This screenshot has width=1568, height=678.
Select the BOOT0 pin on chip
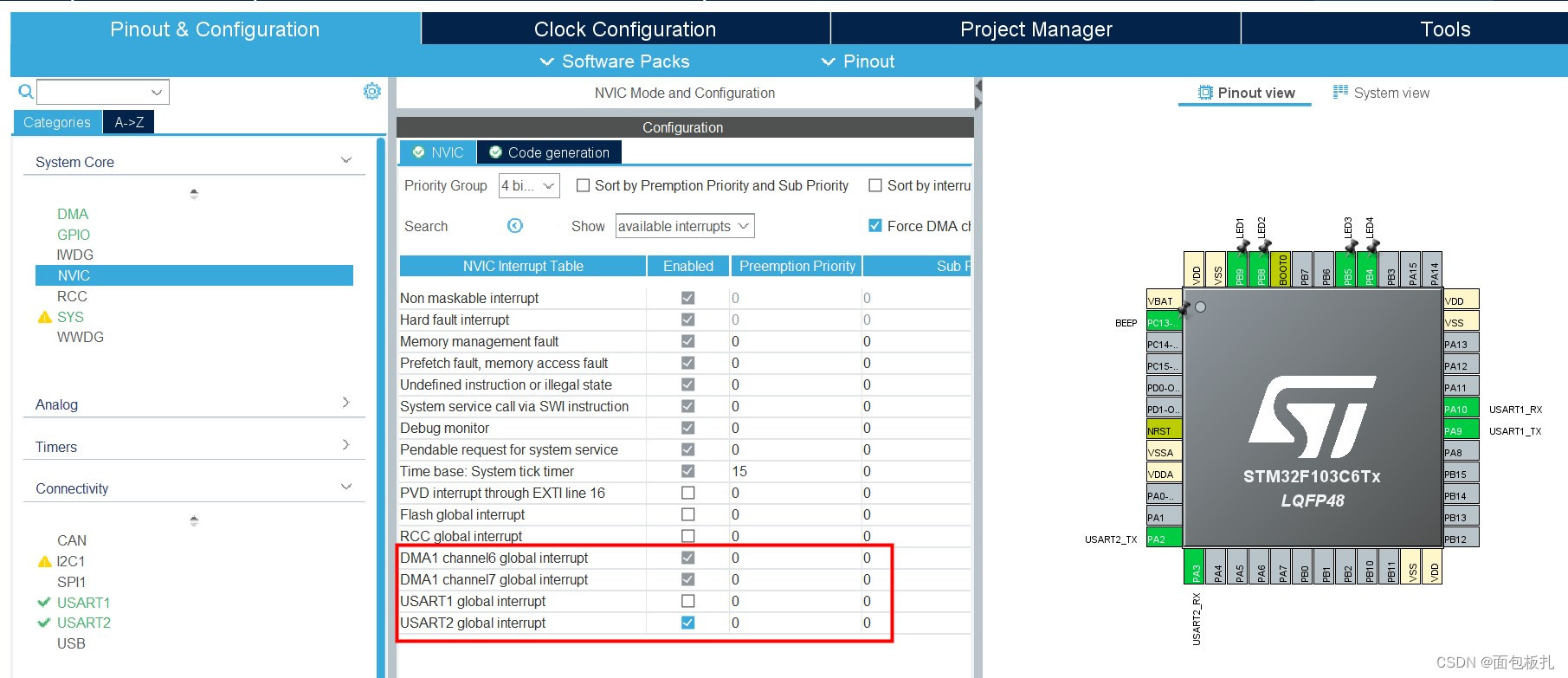(1281, 269)
